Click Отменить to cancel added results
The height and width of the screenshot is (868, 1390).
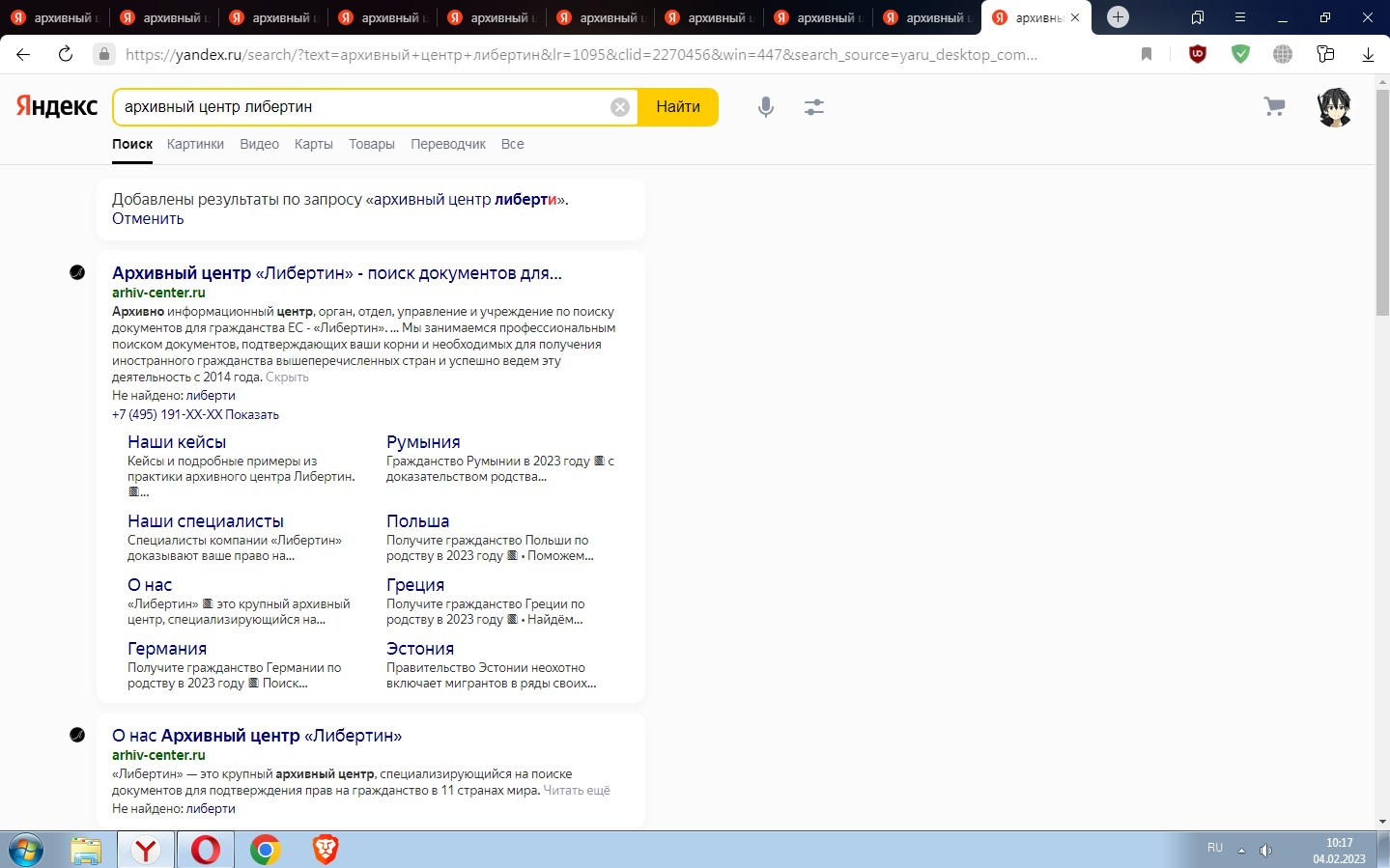(148, 218)
